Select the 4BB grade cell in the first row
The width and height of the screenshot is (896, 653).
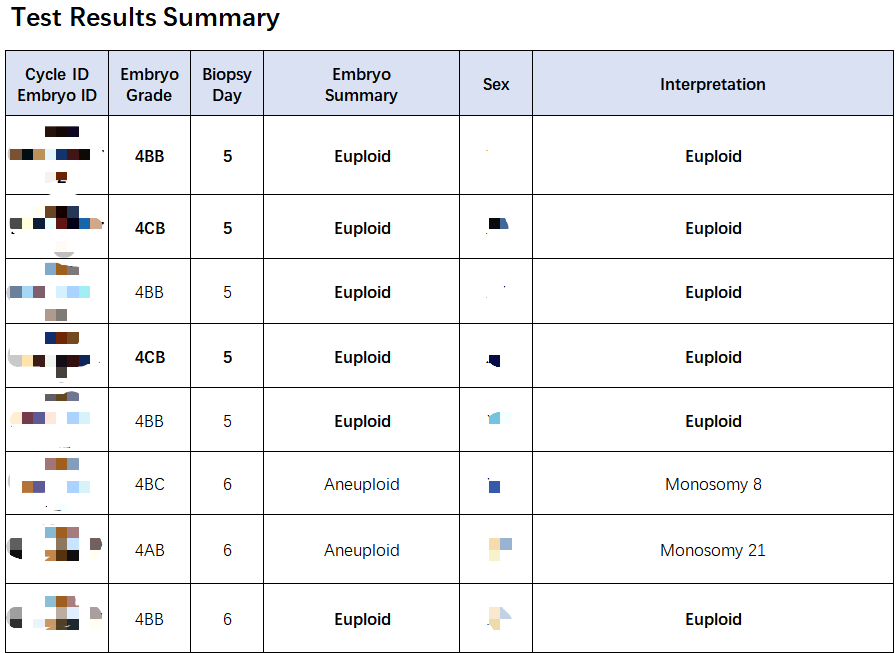coord(149,157)
